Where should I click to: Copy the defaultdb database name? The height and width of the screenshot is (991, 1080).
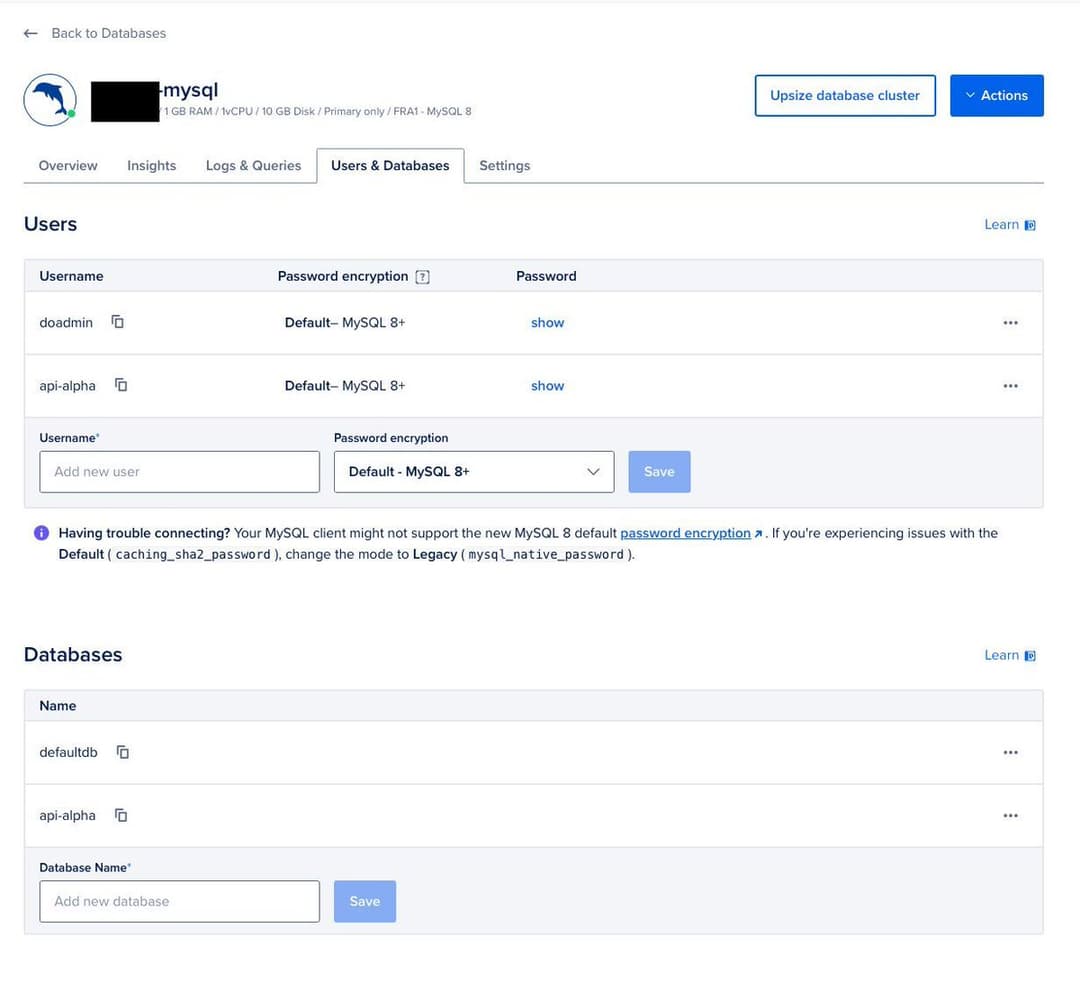[123, 752]
